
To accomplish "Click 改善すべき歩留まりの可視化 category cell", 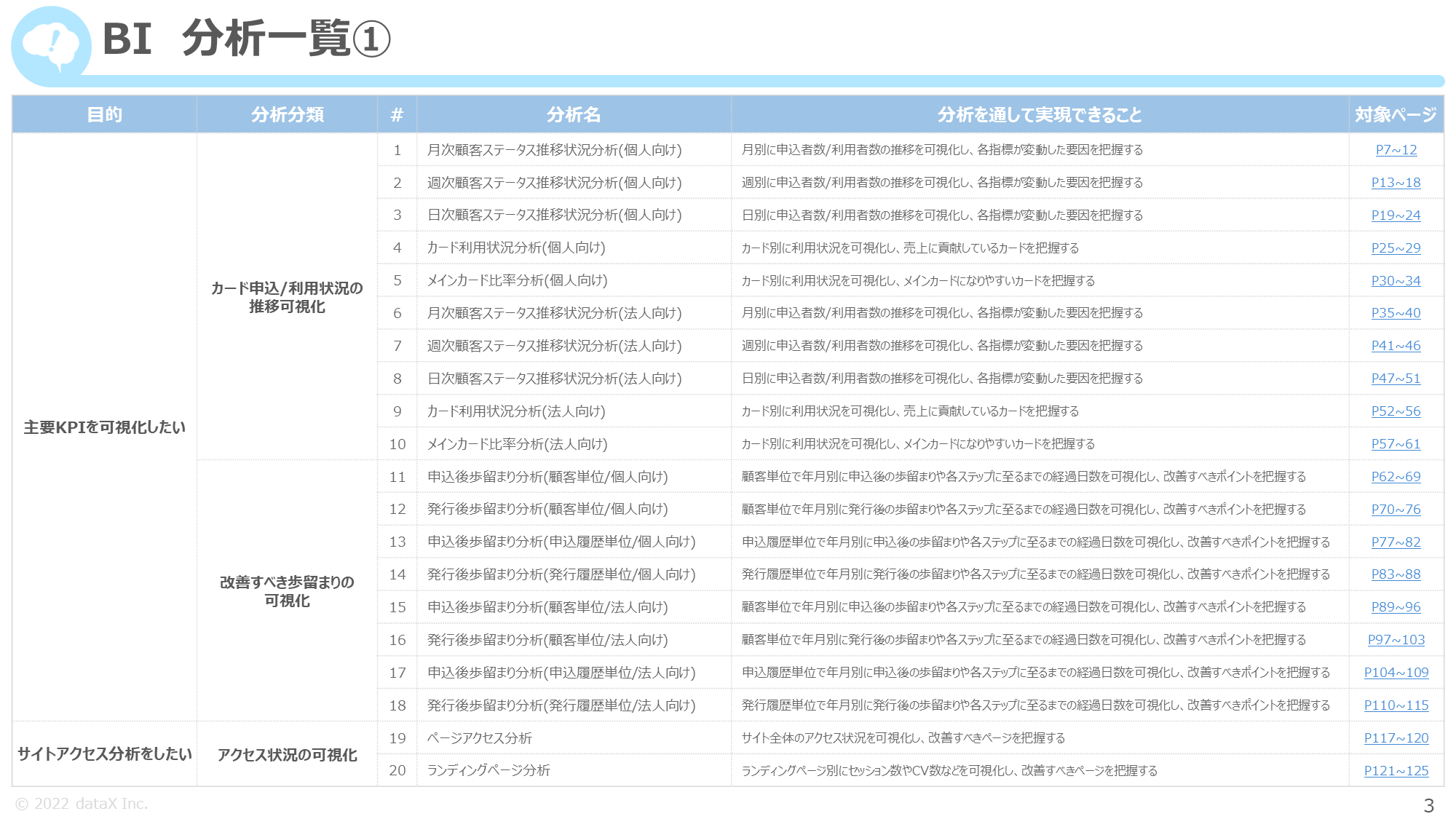I will pyautogui.click(x=288, y=591).
